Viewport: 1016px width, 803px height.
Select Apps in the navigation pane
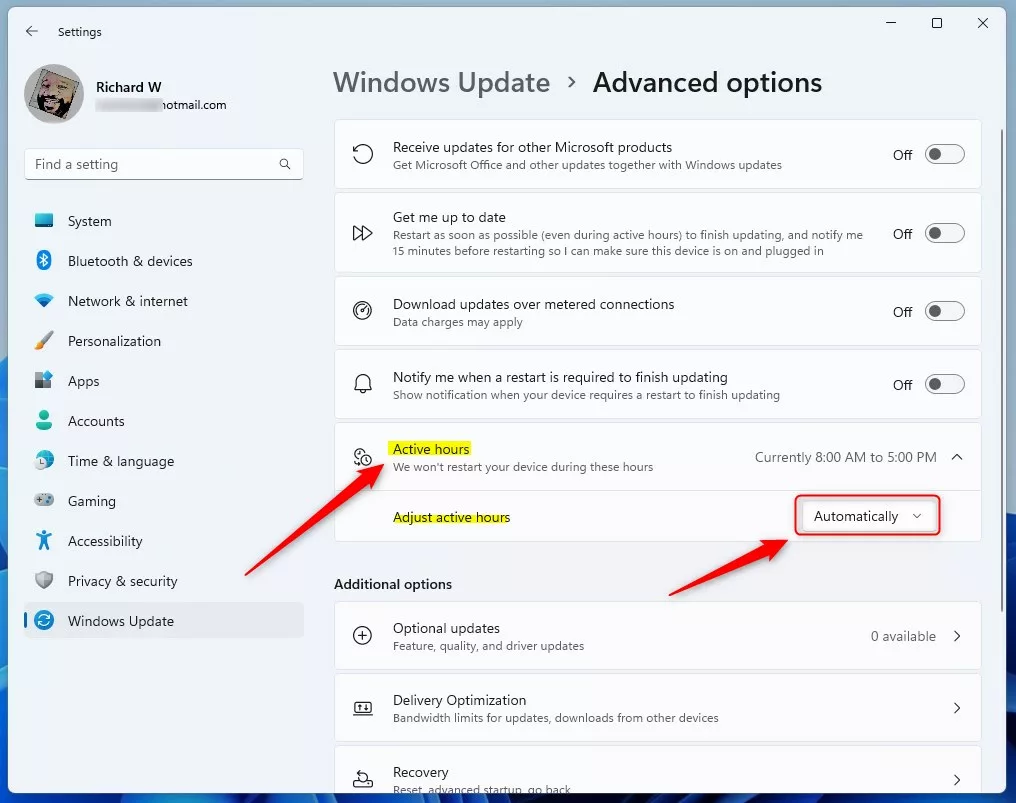(x=44, y=381)
